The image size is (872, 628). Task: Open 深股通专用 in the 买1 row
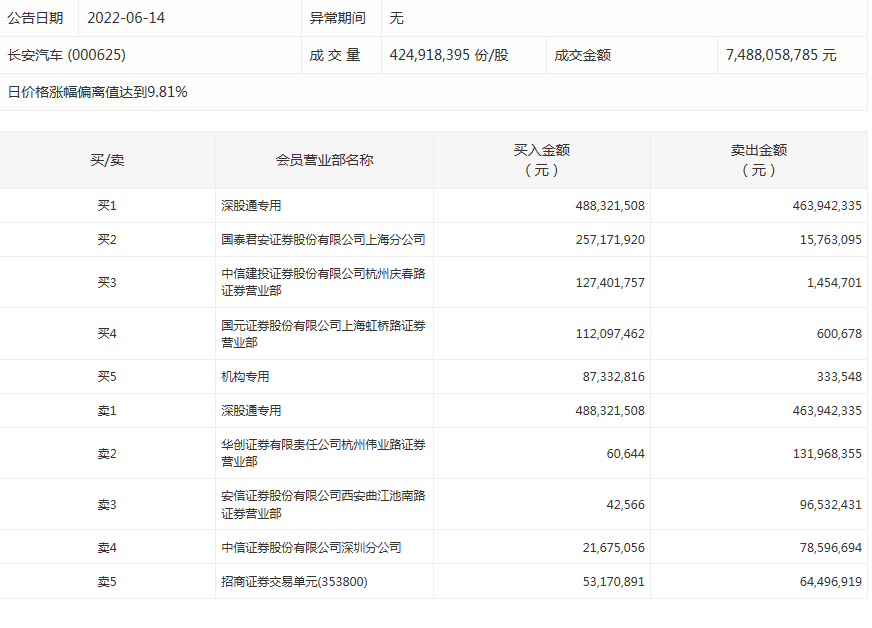pyautogui.click(x=251, y=206)
